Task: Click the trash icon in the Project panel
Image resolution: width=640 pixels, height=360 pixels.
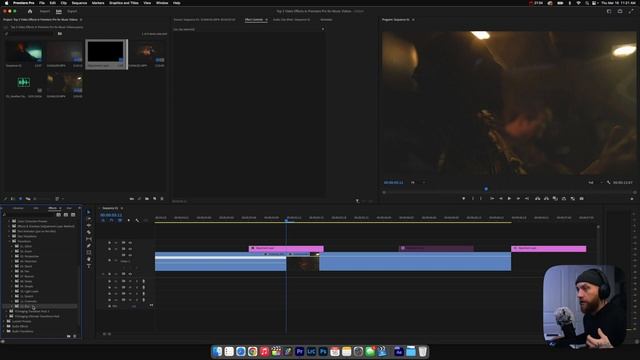Action: tap(162, 199)
